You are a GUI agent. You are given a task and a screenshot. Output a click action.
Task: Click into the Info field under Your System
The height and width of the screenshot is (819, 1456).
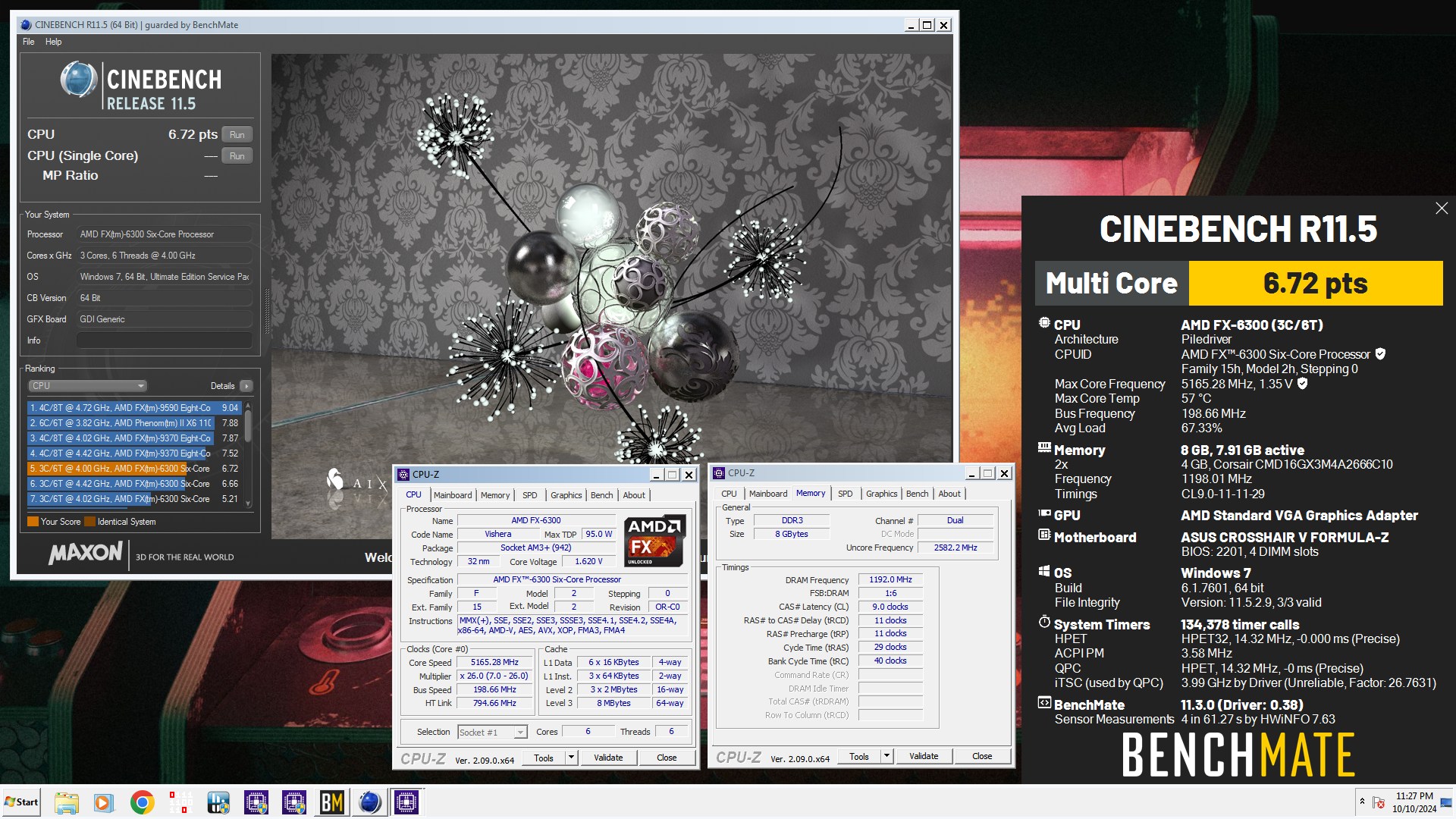tap(164, 340)
